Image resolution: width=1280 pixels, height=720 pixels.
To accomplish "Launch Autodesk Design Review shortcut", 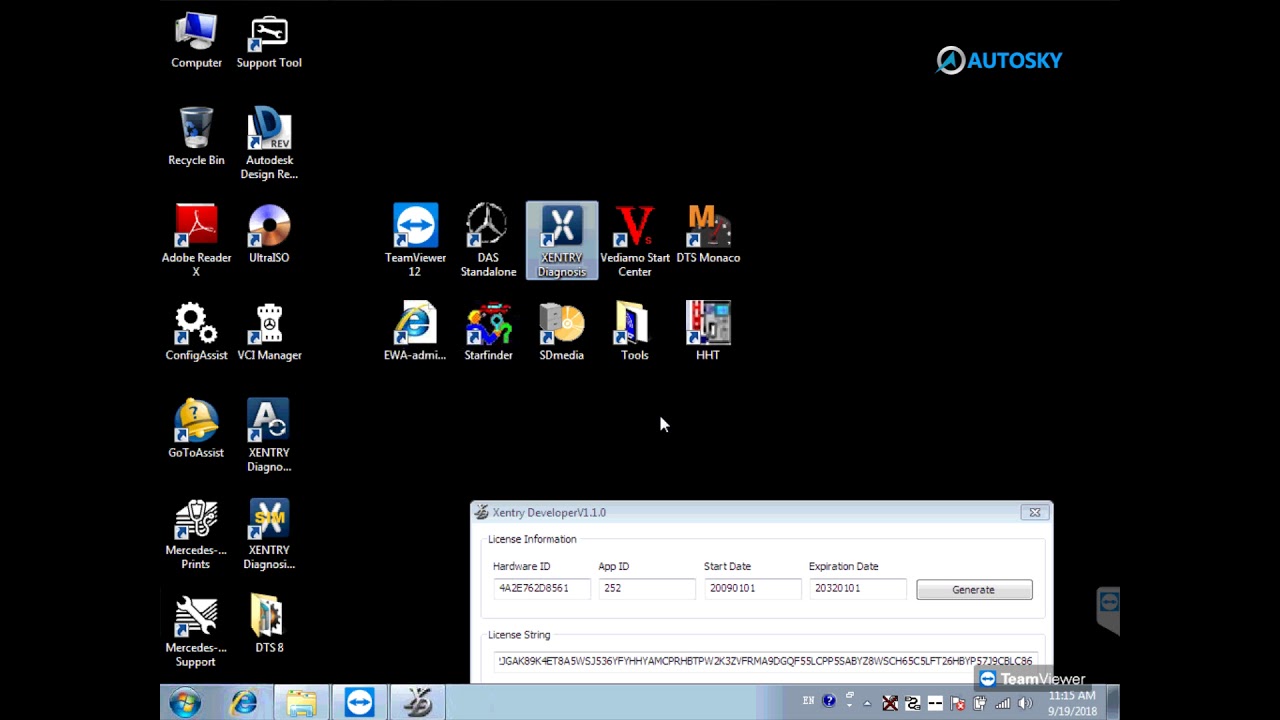I will [269, 144].
